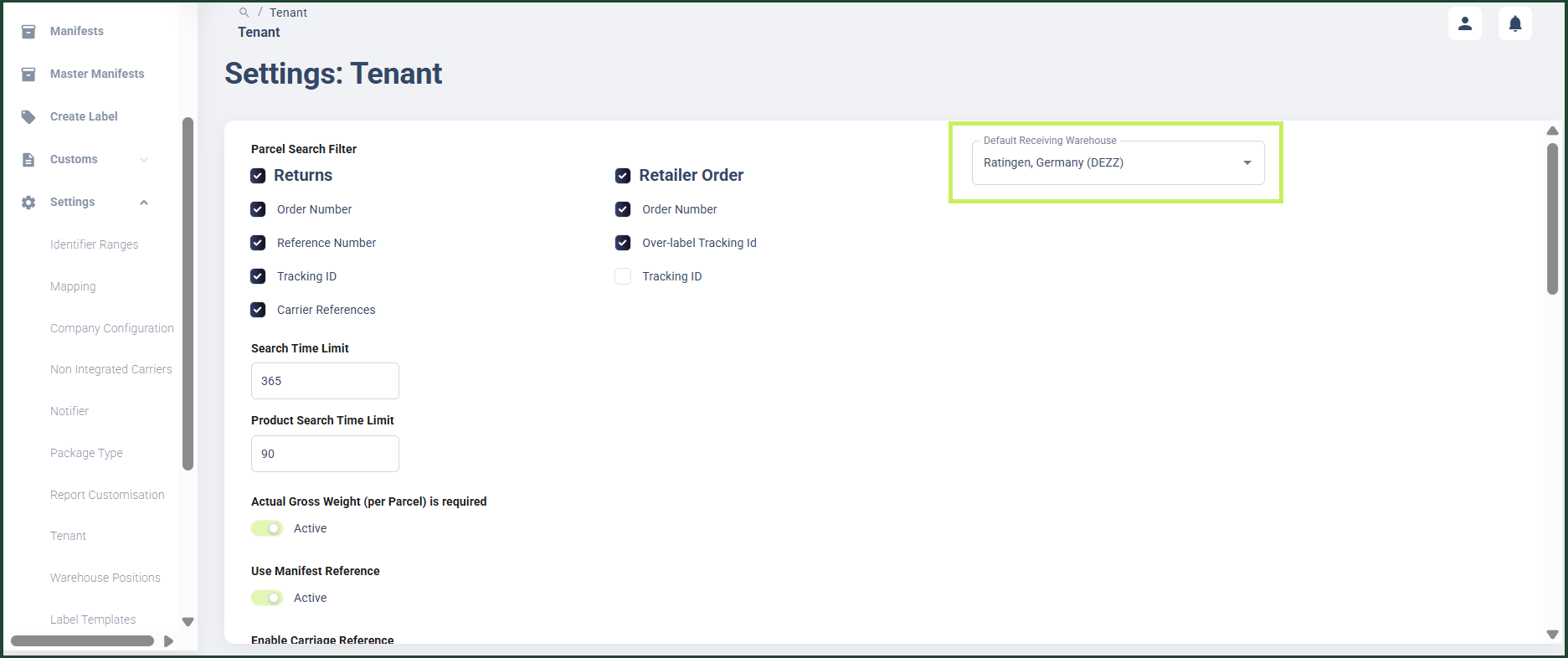Click sidebar horizontal scroll right arrow
Image resolution: width=1568 pixels, height=658 pixels.
tap(168, 641)
